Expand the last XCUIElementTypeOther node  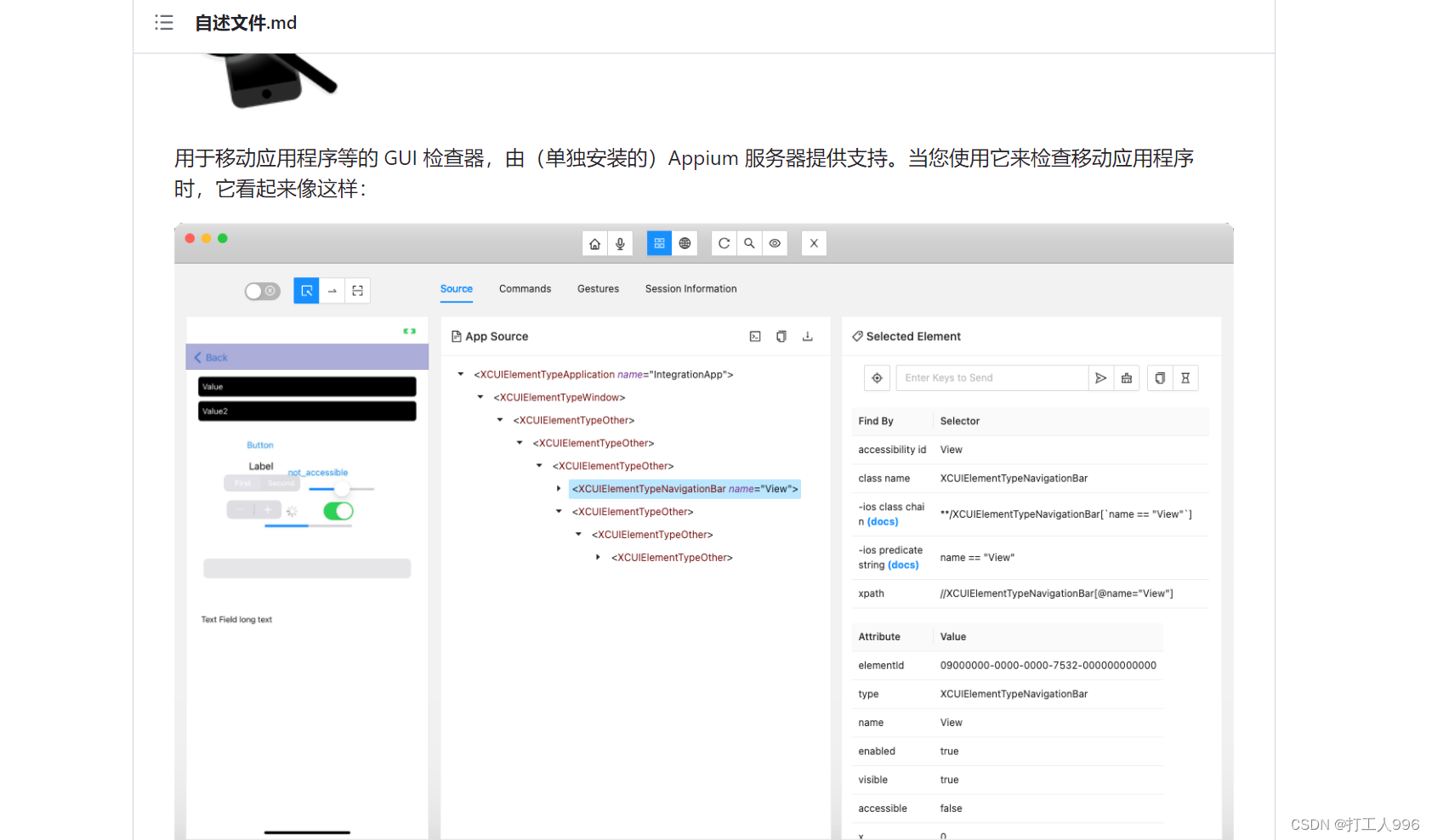[598, 558]
